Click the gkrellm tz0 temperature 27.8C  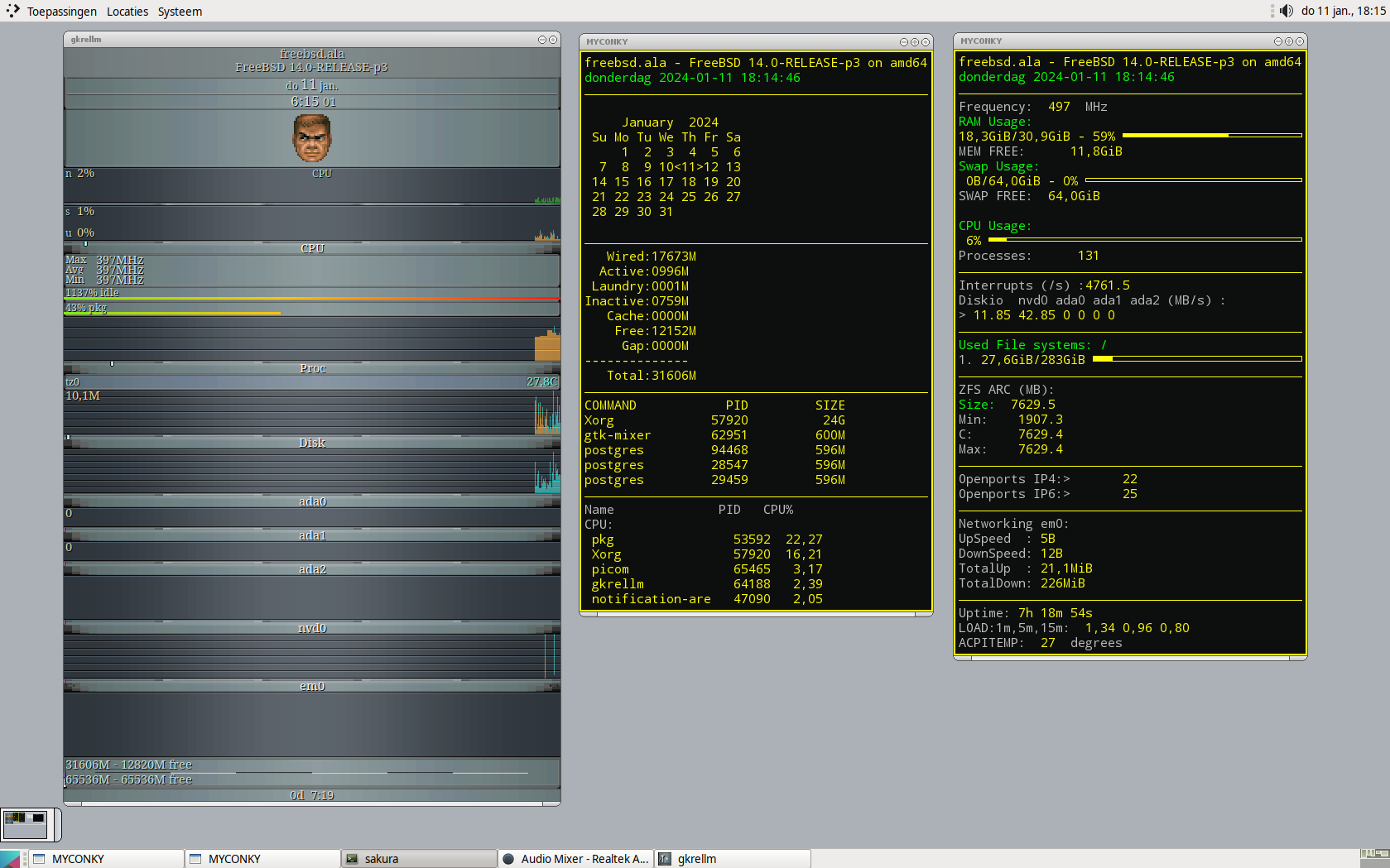click(x=542, y=381)
